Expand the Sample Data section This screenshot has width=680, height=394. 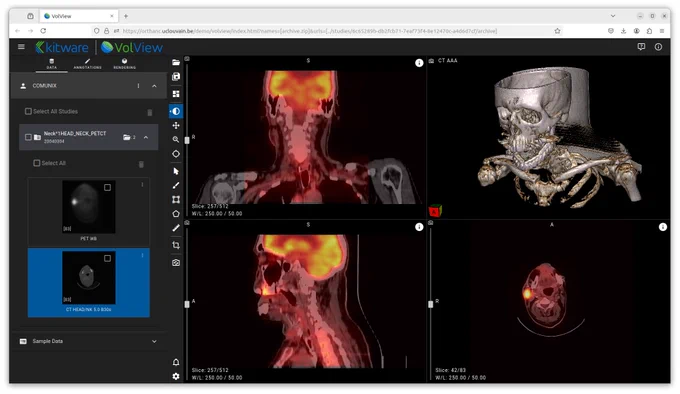point(154,342)
